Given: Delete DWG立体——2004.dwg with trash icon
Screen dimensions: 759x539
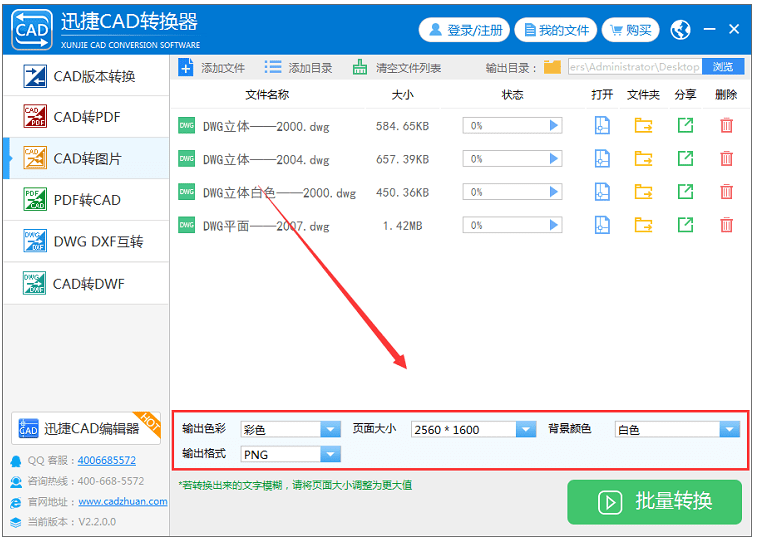Looking at the screenshot, I should pyautogui.click(x=726, y=158).
